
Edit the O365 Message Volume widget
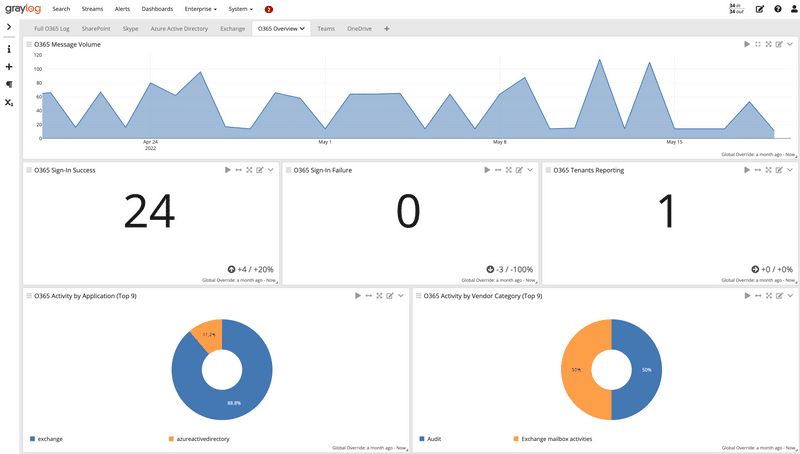(779, 44)
